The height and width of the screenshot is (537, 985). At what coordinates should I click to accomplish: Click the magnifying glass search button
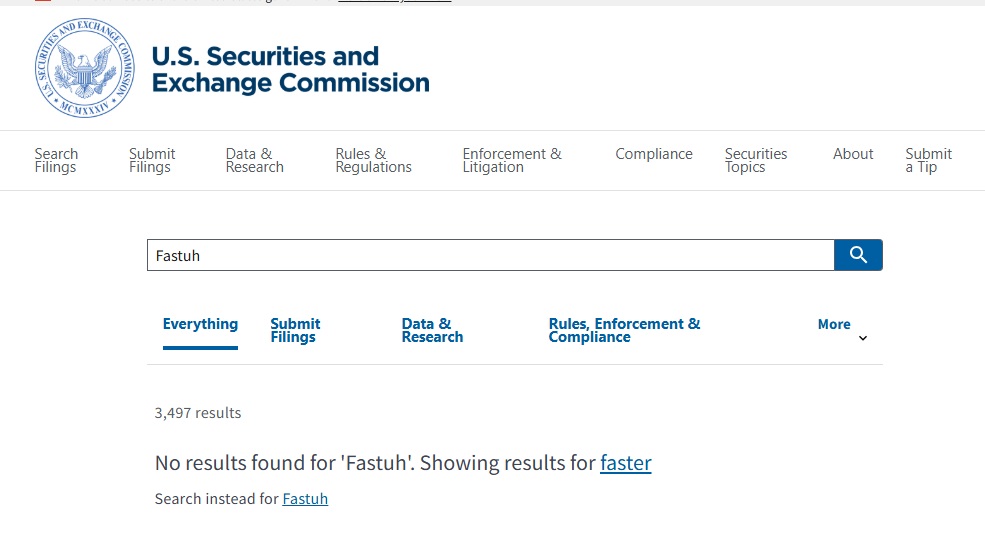point(858,255)
